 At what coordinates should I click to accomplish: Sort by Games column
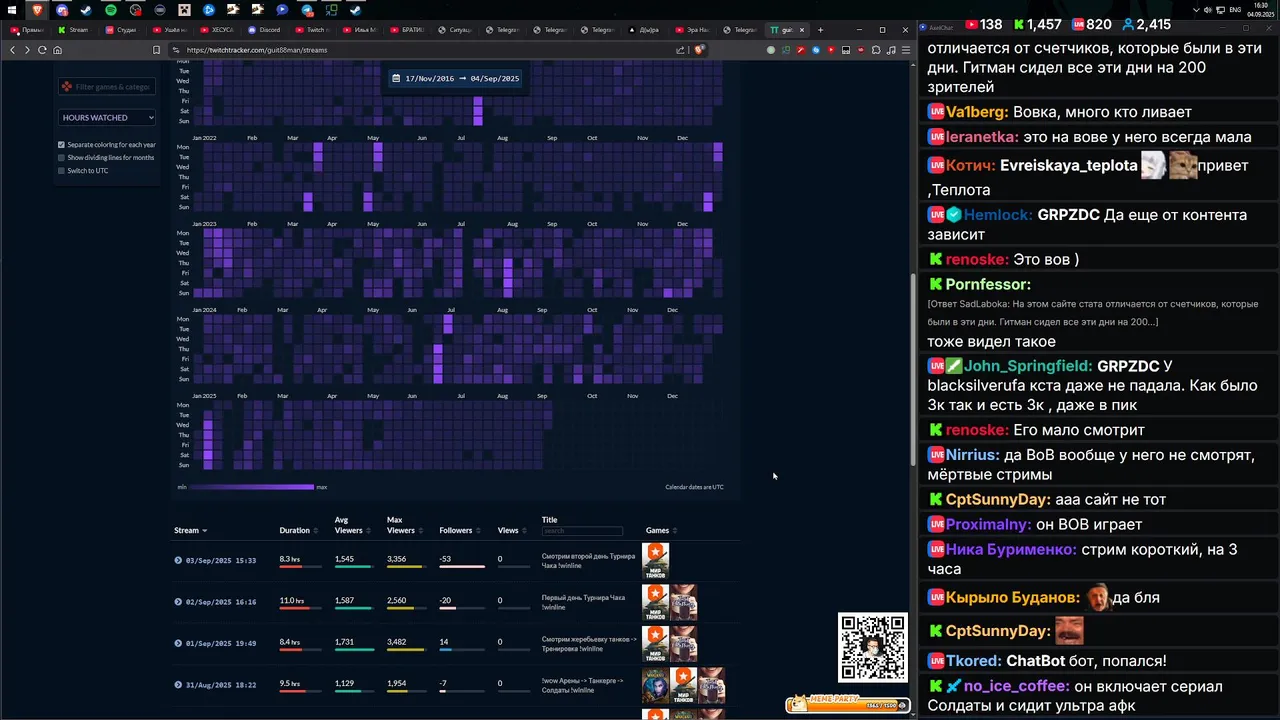coord(661,530)
